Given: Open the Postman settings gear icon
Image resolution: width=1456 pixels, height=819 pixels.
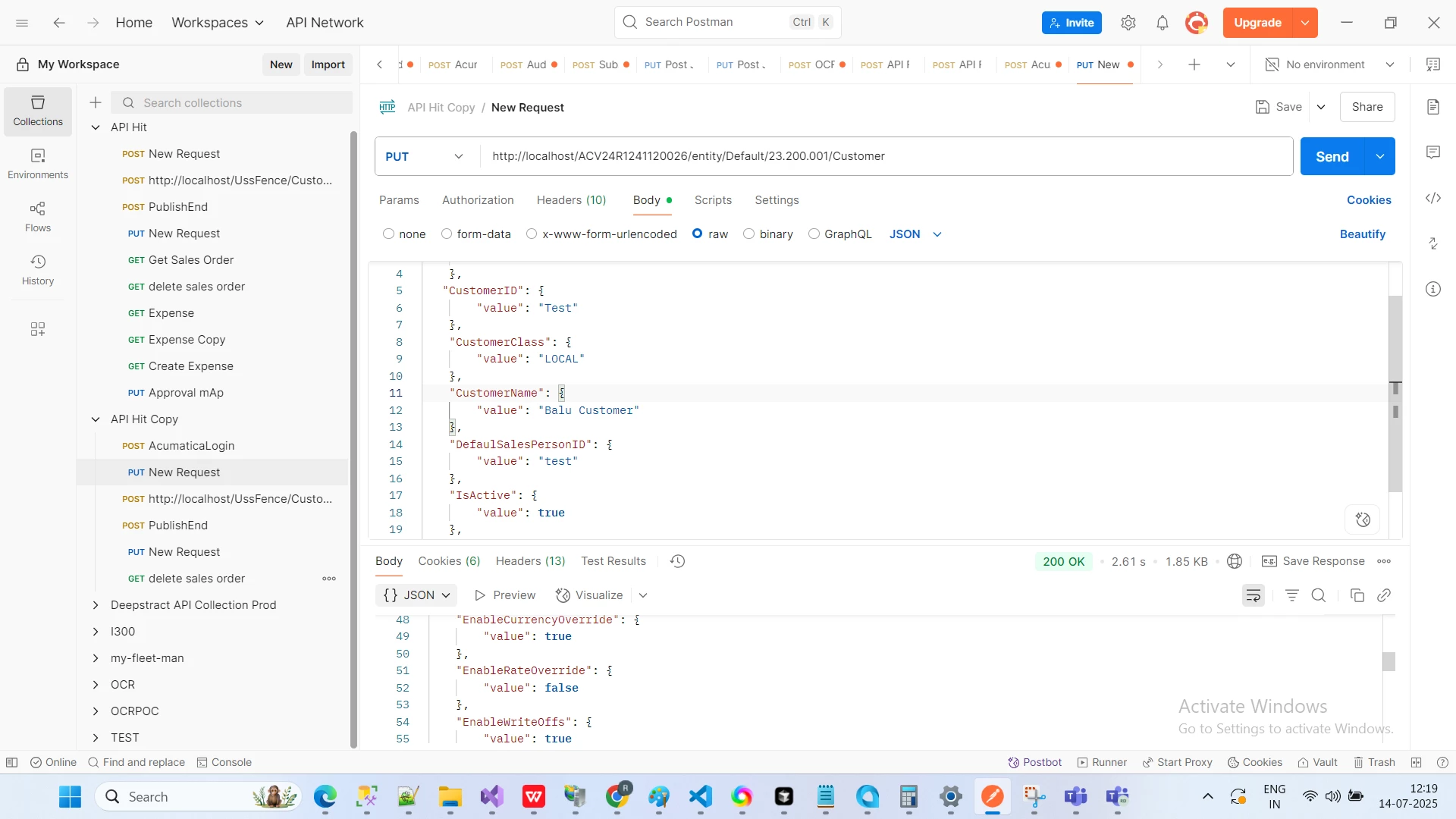Looking at the screenshot, I should [x=1128, y=23].
